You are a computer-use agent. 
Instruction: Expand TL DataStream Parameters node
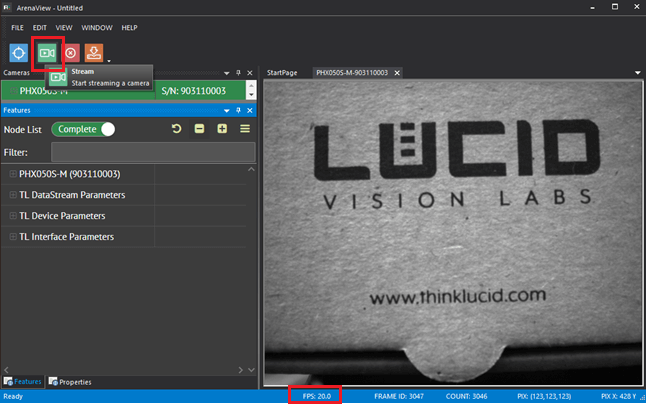tap(13, 195)
